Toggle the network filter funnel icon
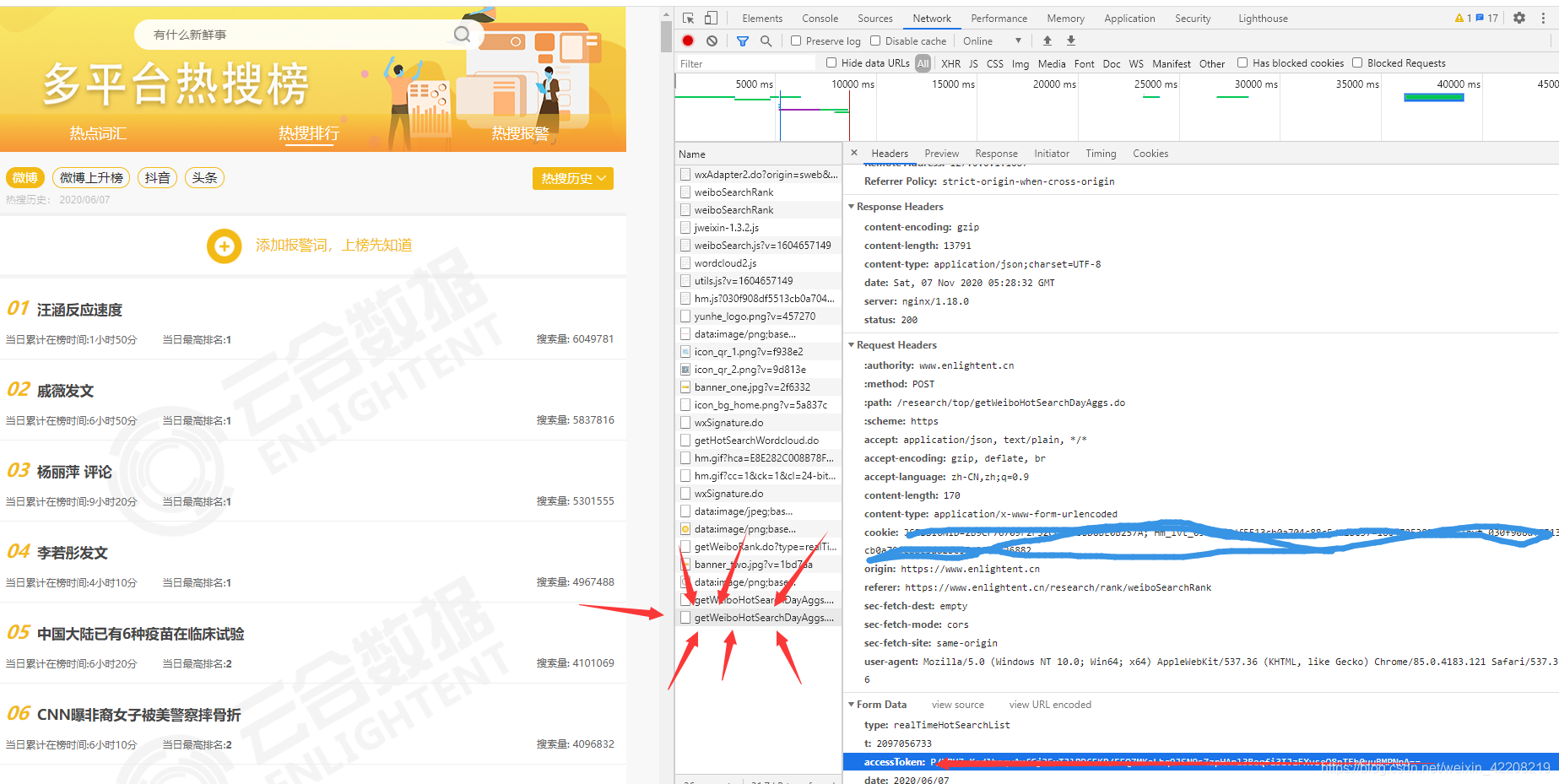The width and height of the screenshot is (1559, 784). [x=743, y=41]
